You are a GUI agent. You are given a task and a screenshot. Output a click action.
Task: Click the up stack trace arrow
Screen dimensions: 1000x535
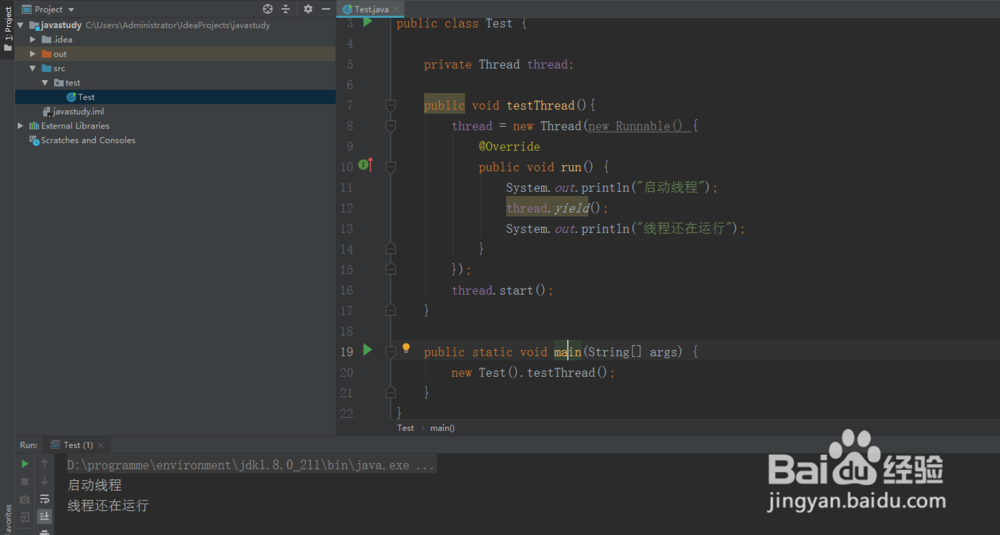tap(44, 464)
